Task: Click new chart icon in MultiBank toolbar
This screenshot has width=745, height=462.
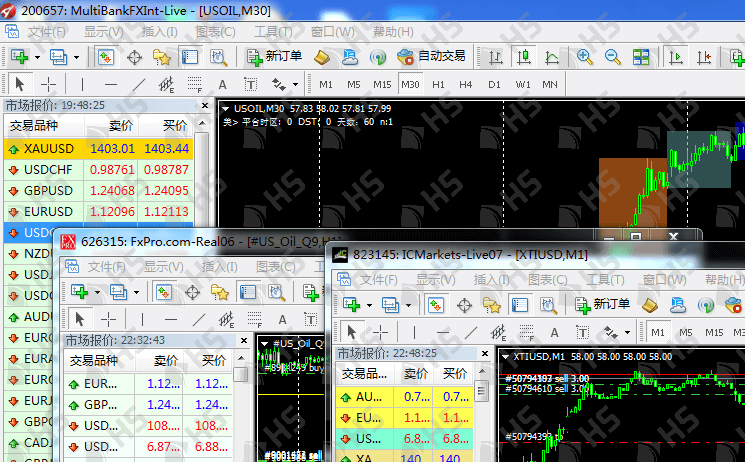Action: [x=19, y=57]
